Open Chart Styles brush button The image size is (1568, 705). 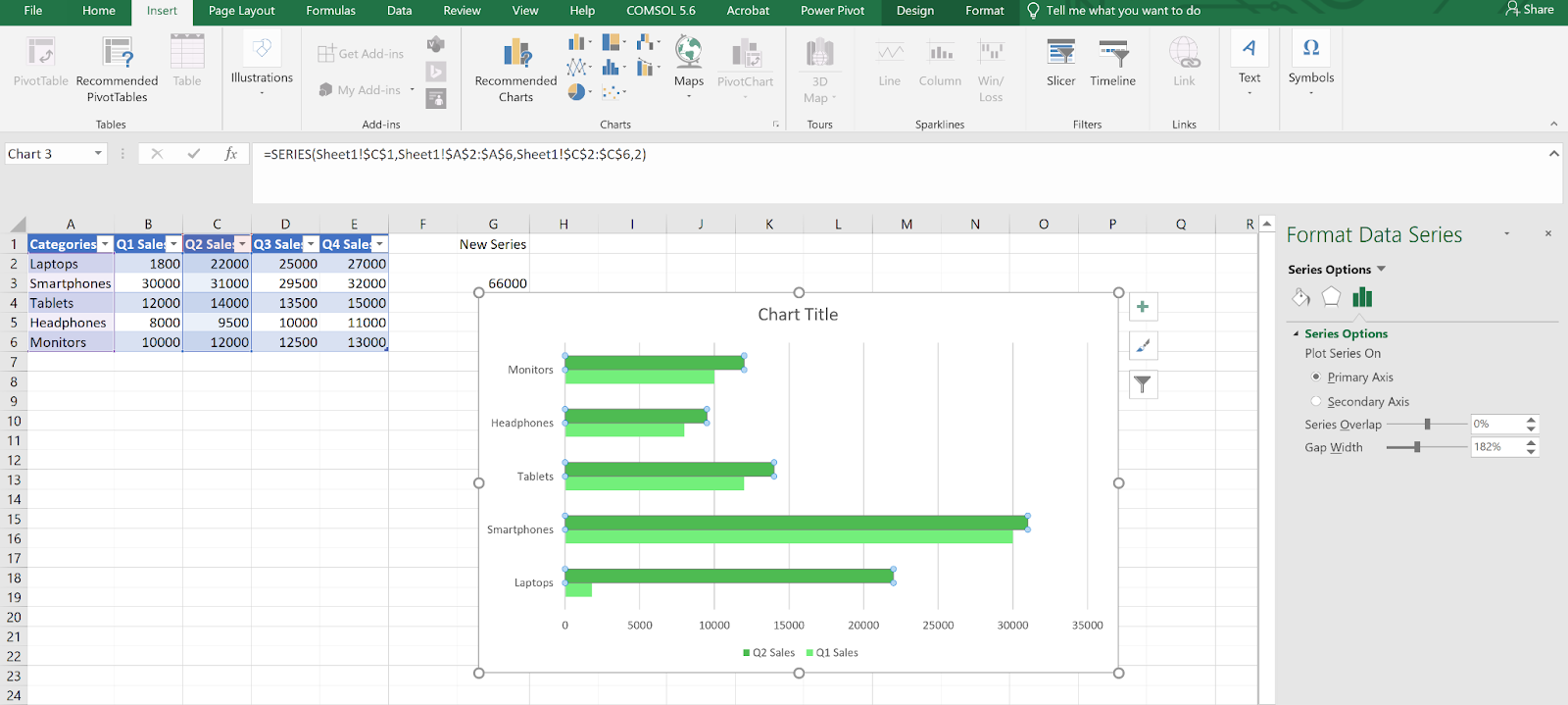click(x=1143, y=345)
